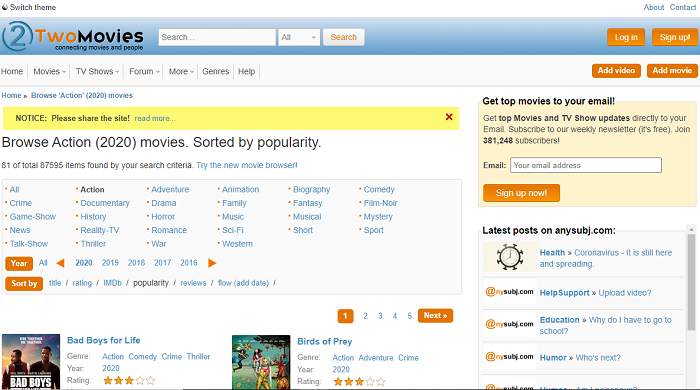Open the Home navigation item
The image size is (700, 390).
(12, 71)
